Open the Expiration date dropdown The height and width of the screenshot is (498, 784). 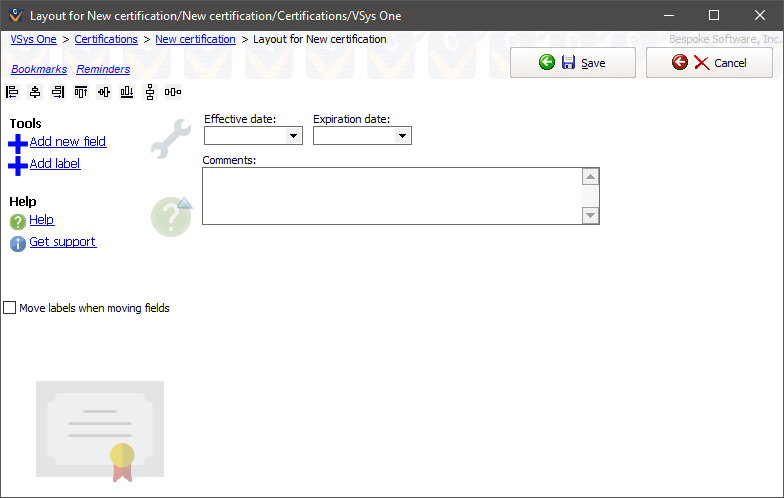[x=402, y=136]
